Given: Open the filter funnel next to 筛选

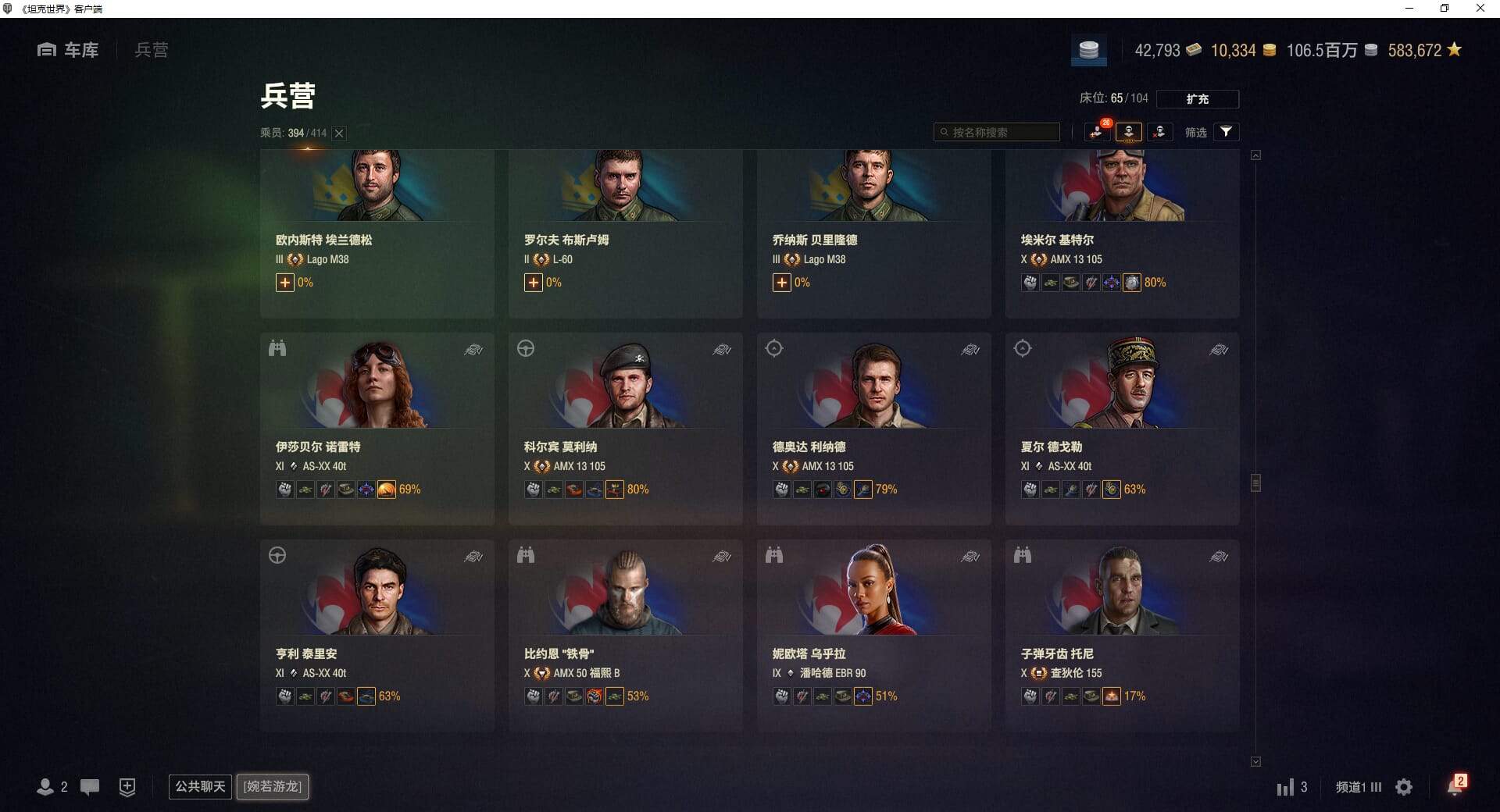Looking at the screenshot, I should (x=1226, y=132).
